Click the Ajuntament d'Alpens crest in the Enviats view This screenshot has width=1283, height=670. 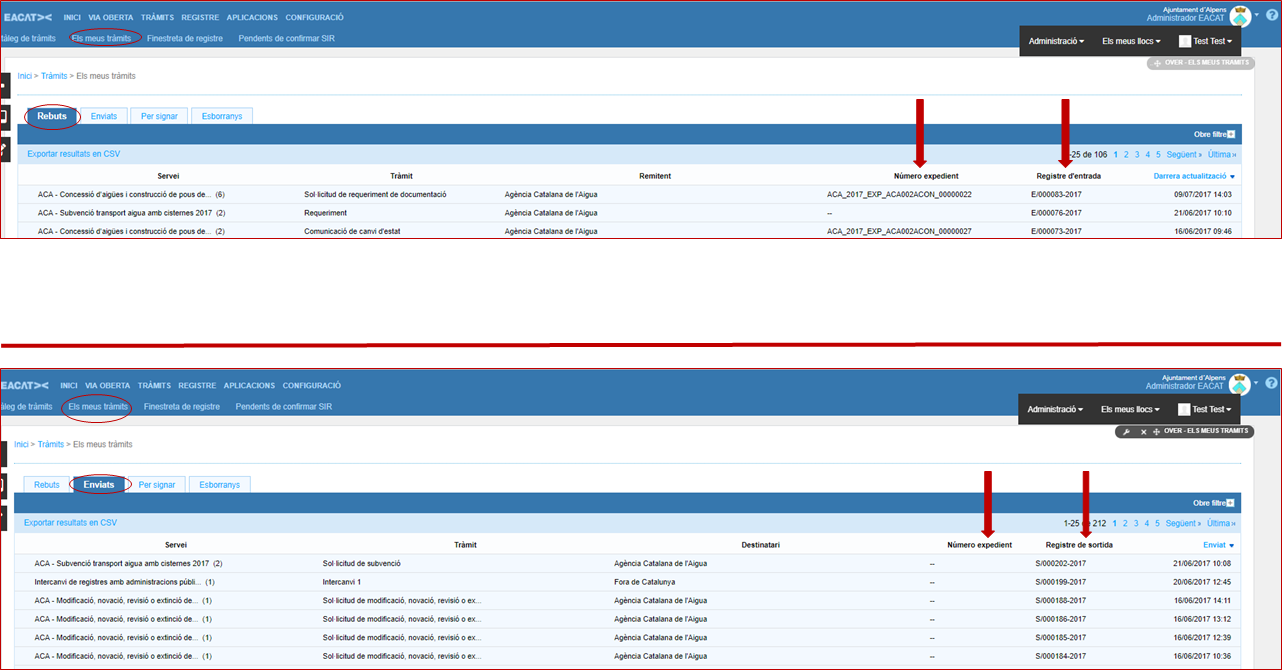(1239, 384)
